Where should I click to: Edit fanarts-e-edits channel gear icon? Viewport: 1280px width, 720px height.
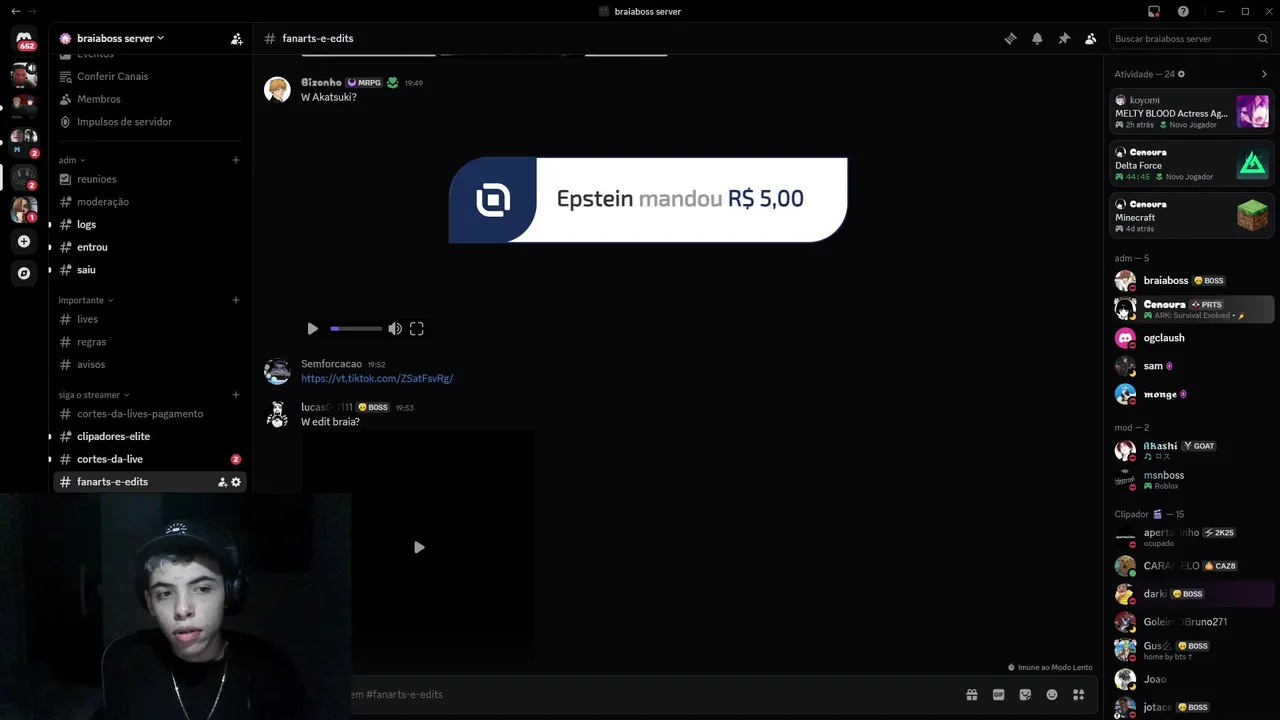pyautogui.click(x=236, y=482)
